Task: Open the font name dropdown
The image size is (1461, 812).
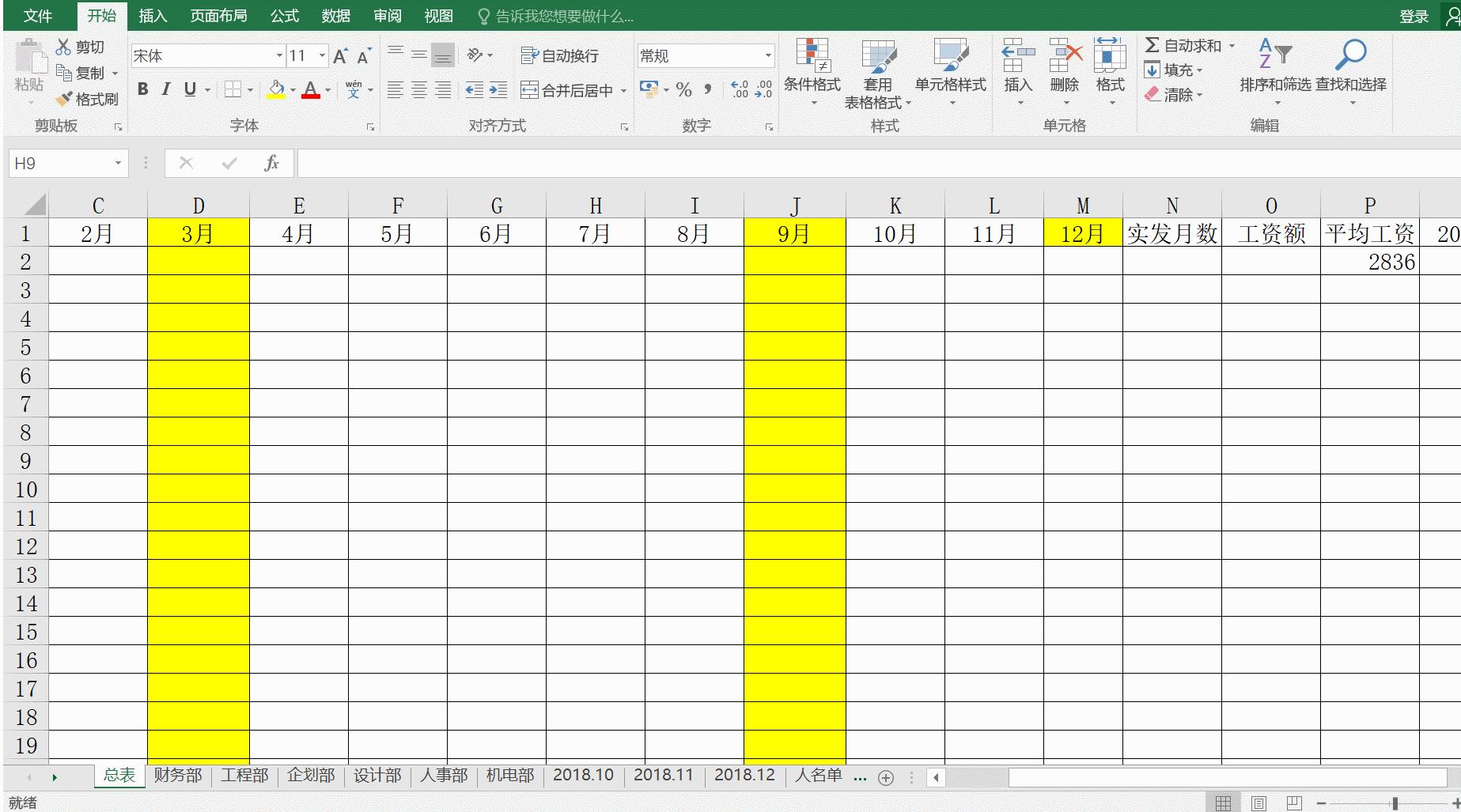Action: click(279, 55)
